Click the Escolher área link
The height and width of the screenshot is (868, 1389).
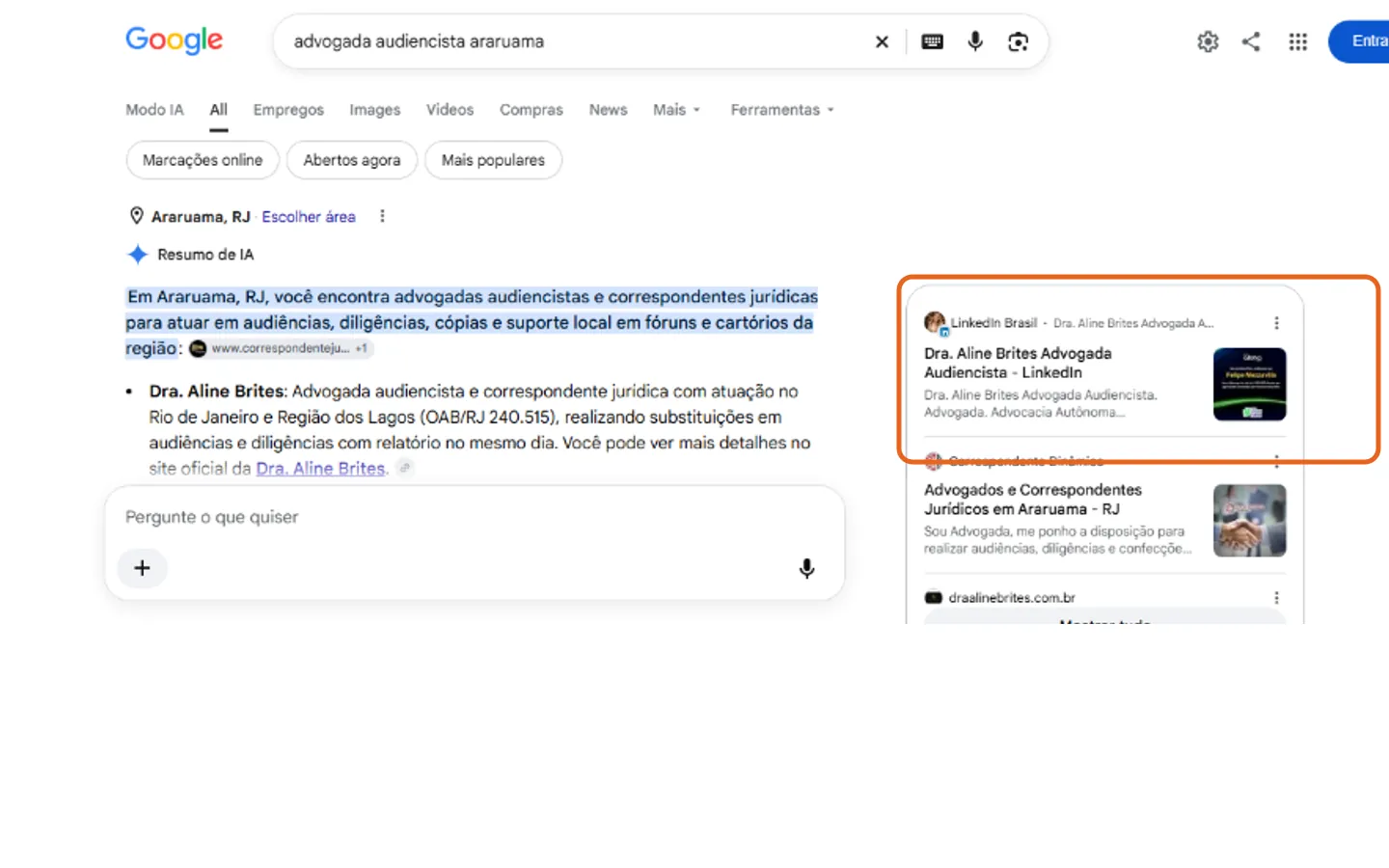tap(309, 217)
